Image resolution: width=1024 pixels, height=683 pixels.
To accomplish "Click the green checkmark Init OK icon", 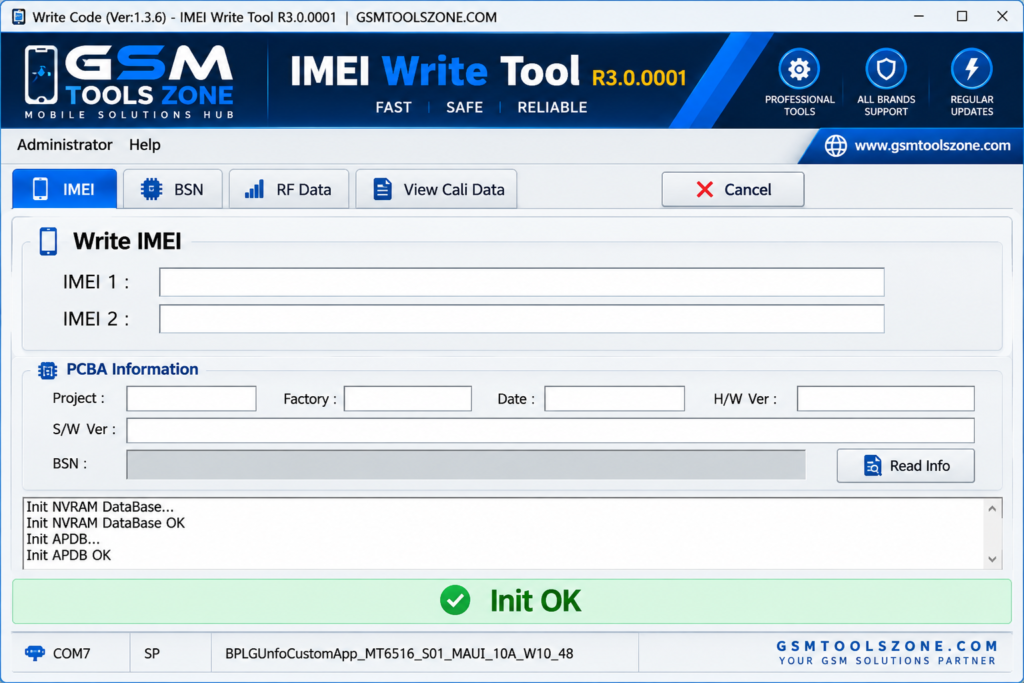I will (455, 600).
